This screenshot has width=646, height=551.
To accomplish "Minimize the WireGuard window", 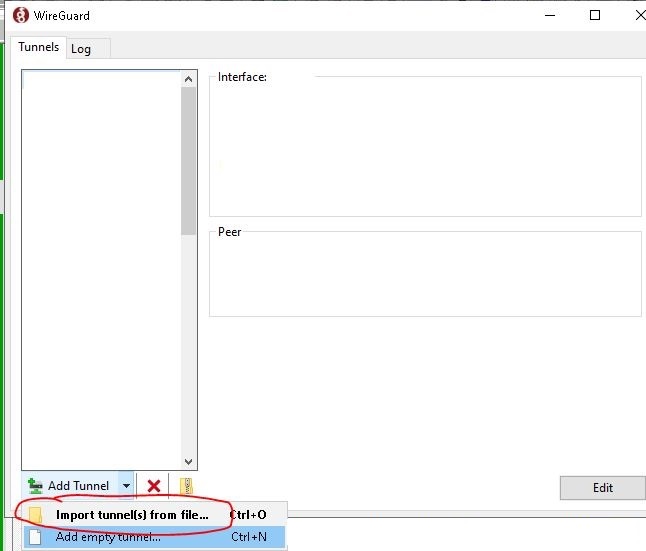I will [x=549, y=15].
